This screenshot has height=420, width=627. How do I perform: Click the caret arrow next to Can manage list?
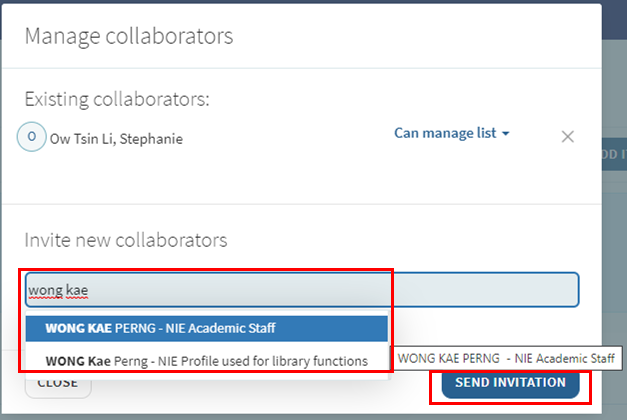[x=506, y=134]
